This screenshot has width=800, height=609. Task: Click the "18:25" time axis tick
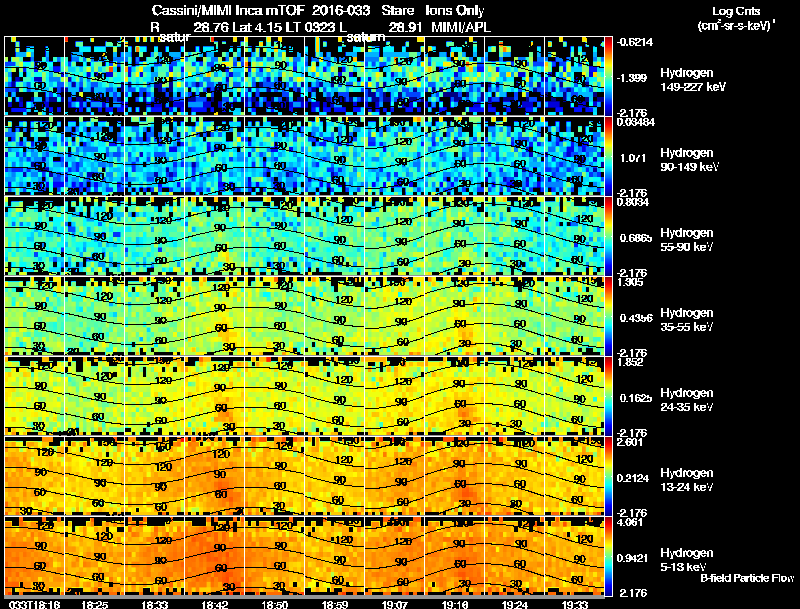[94, 604]
